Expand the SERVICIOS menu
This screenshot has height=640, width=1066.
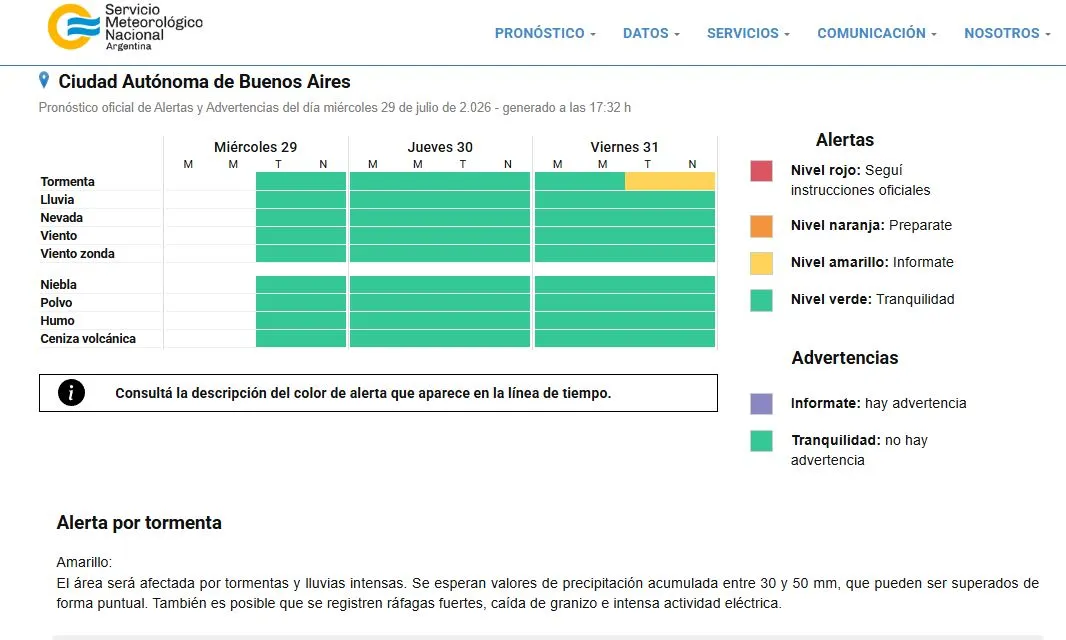pos(748,33)
